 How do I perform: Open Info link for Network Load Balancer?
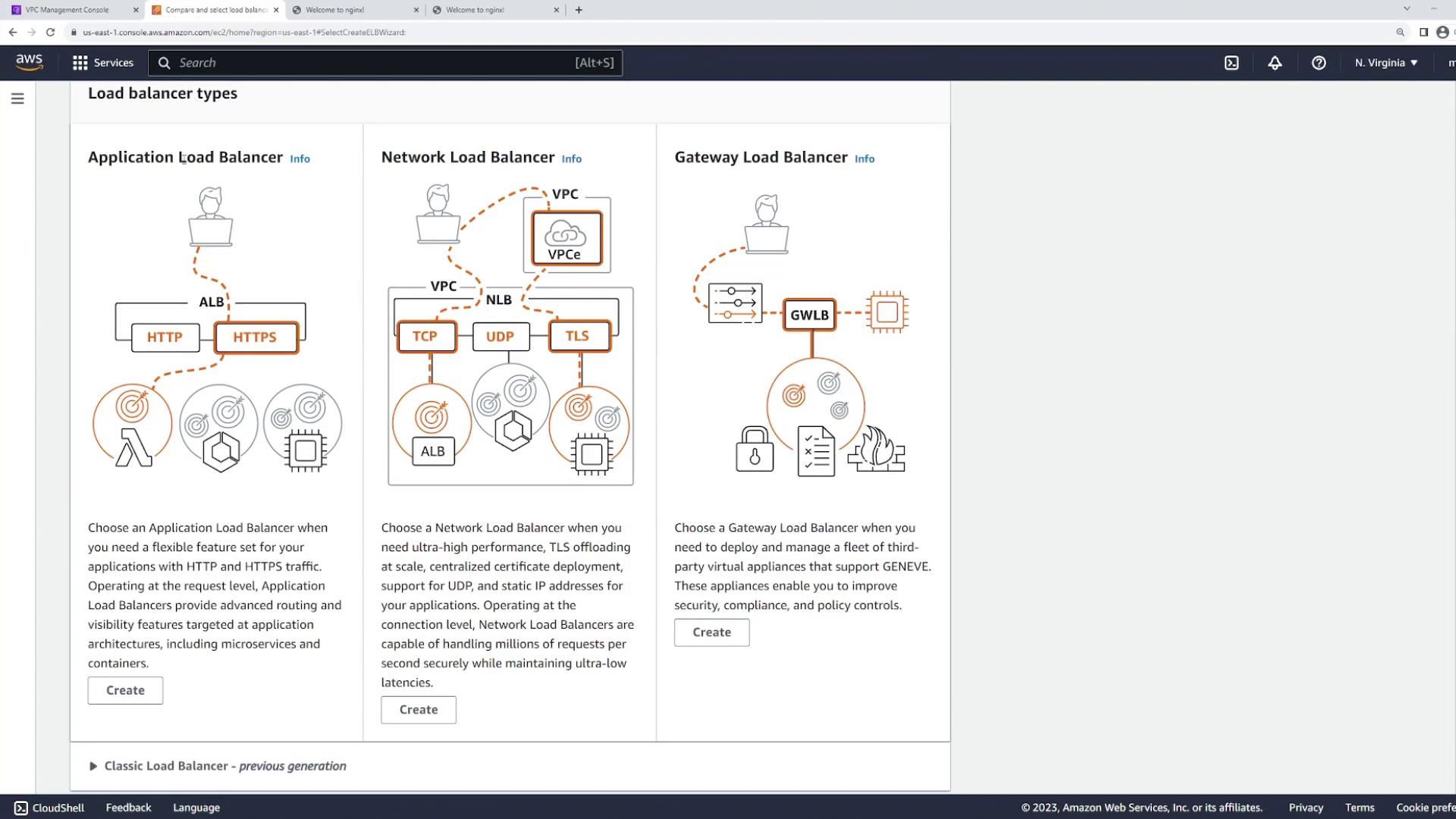571,158
